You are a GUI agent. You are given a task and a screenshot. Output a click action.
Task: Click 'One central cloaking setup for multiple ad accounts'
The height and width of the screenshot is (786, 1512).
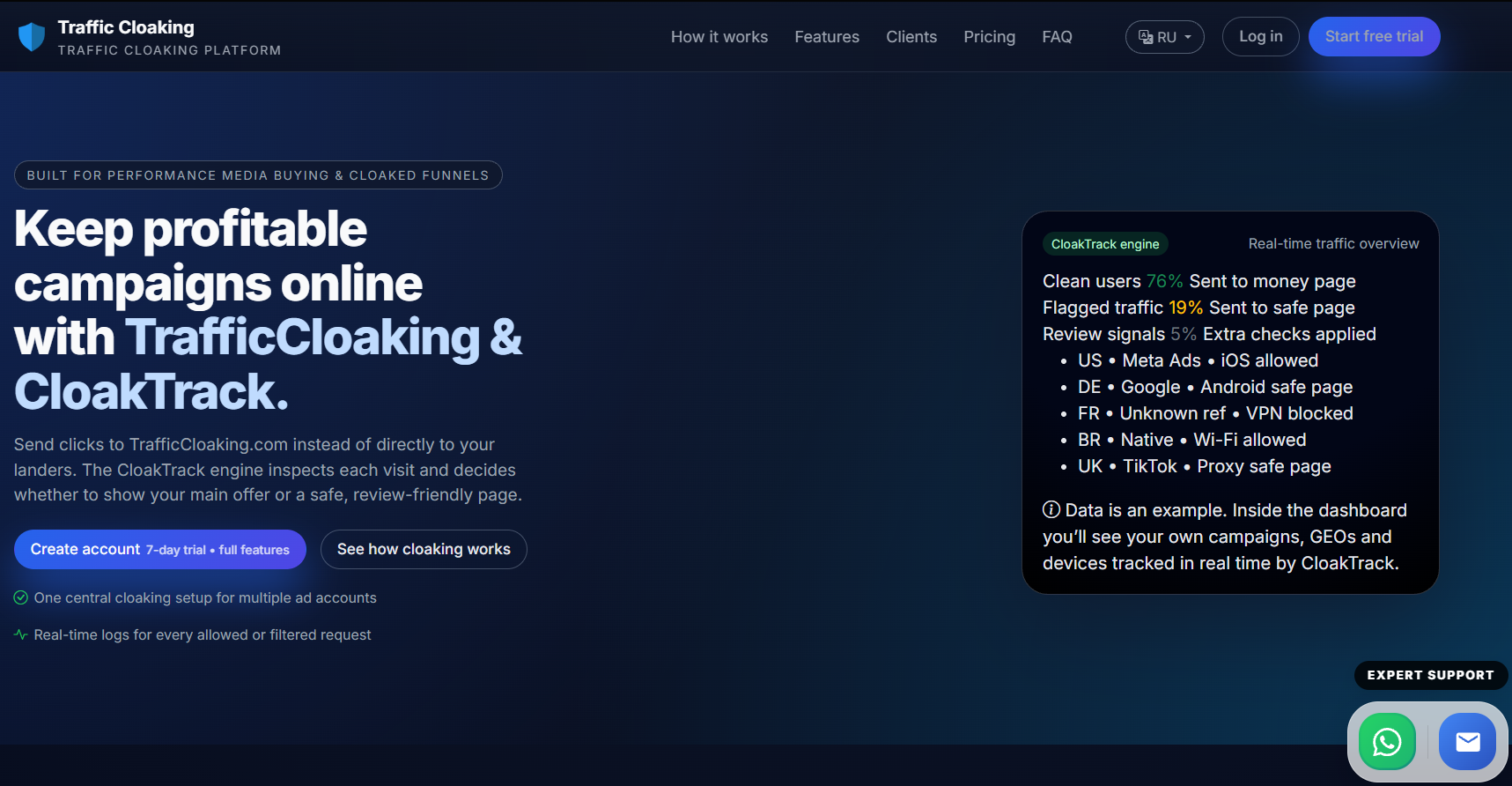205,597
